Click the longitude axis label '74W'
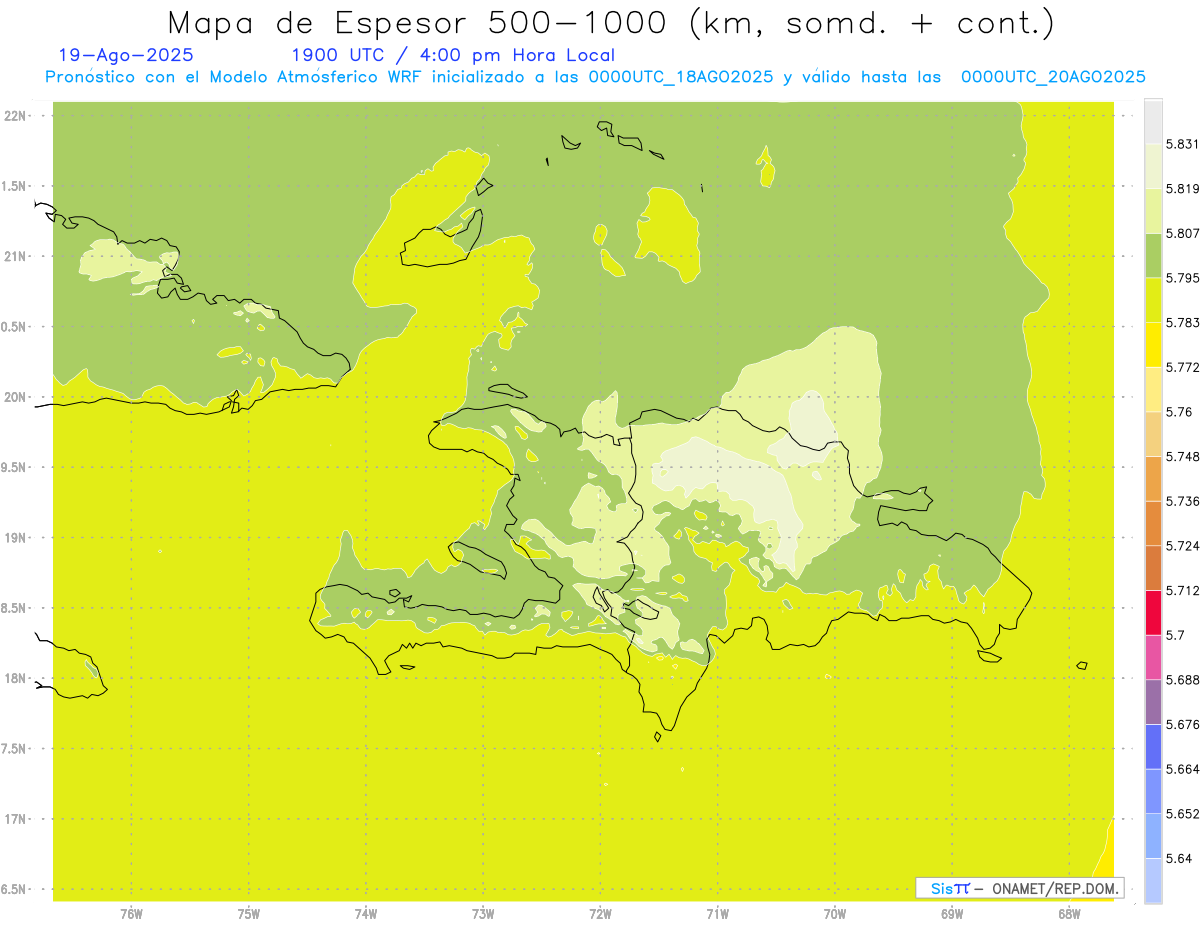 point(366,914)
